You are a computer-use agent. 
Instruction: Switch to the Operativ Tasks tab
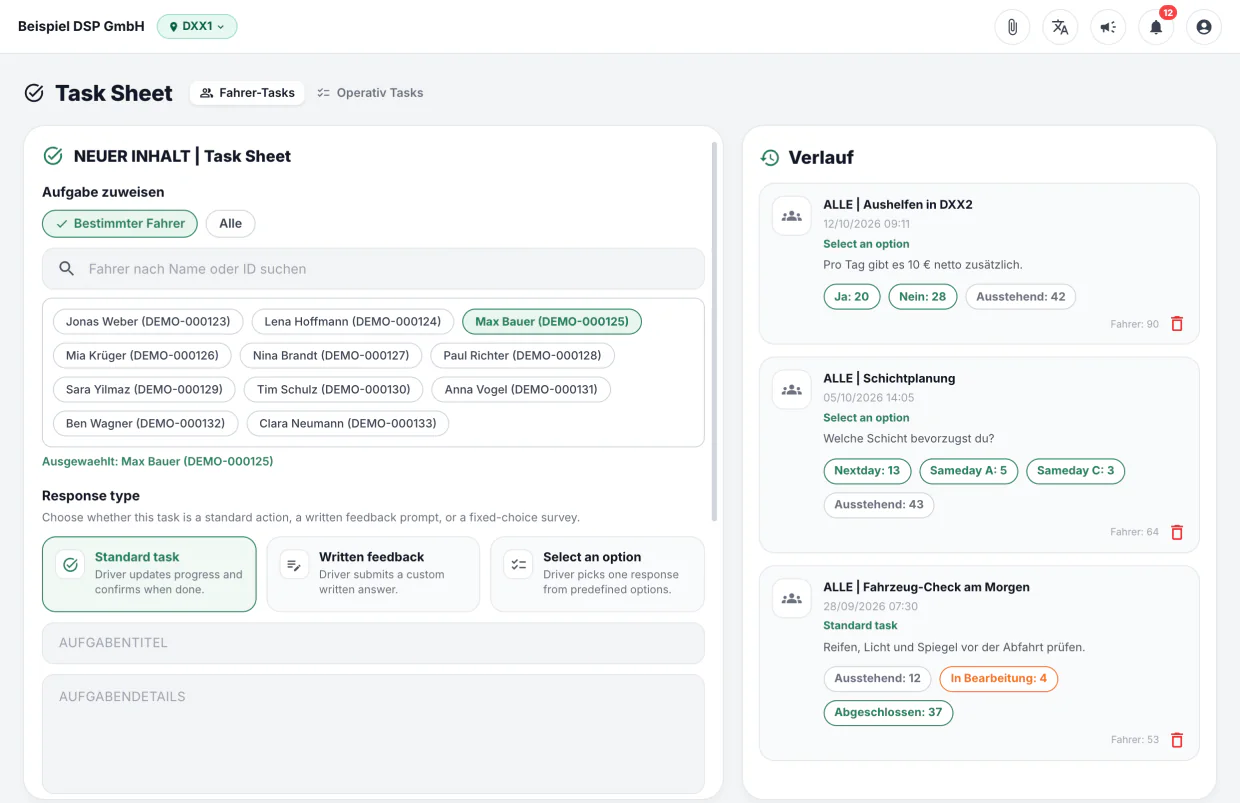pyautogui.click(x=370, y=93)
